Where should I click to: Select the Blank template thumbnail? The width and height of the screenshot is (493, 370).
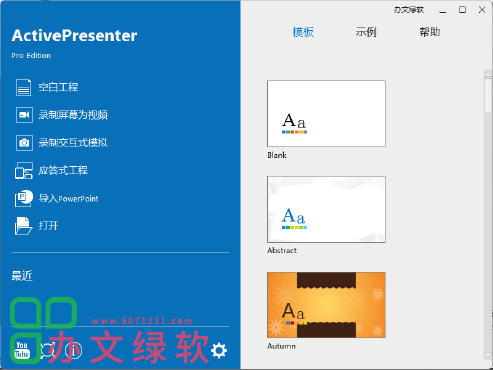coord(326,113)
